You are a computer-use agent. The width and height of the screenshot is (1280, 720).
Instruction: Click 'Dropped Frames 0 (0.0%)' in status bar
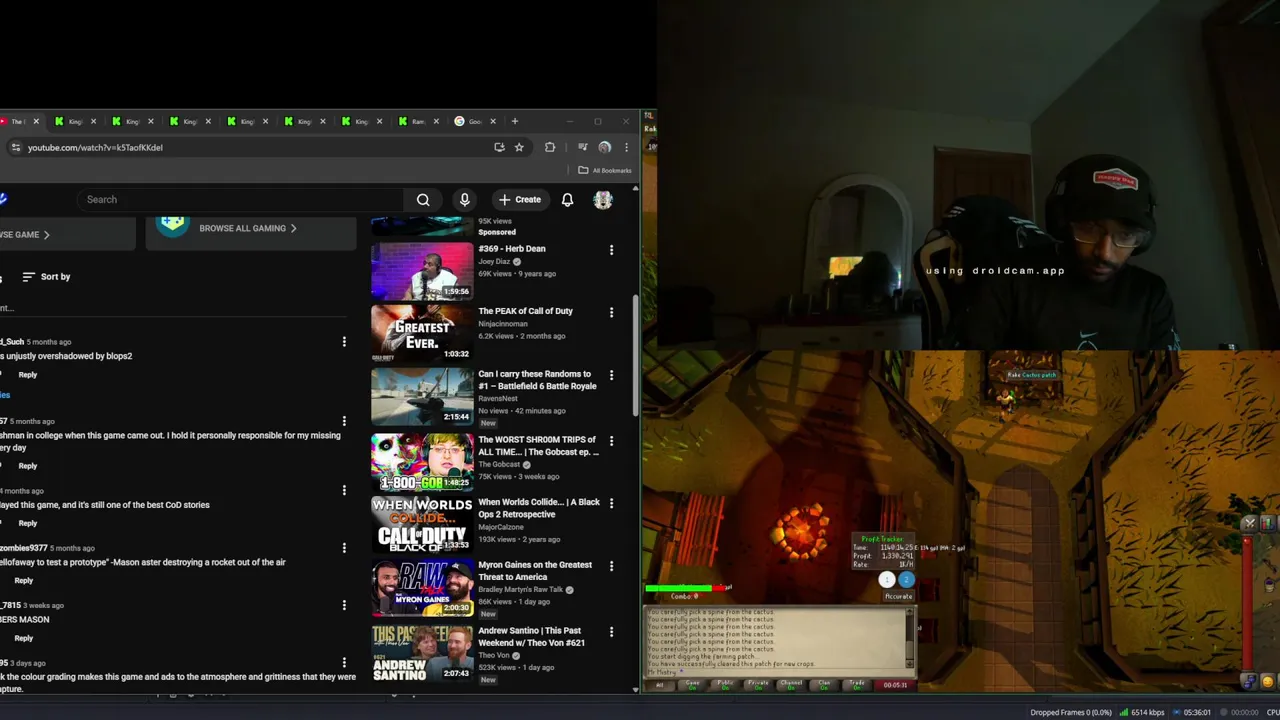(1071, 712)
